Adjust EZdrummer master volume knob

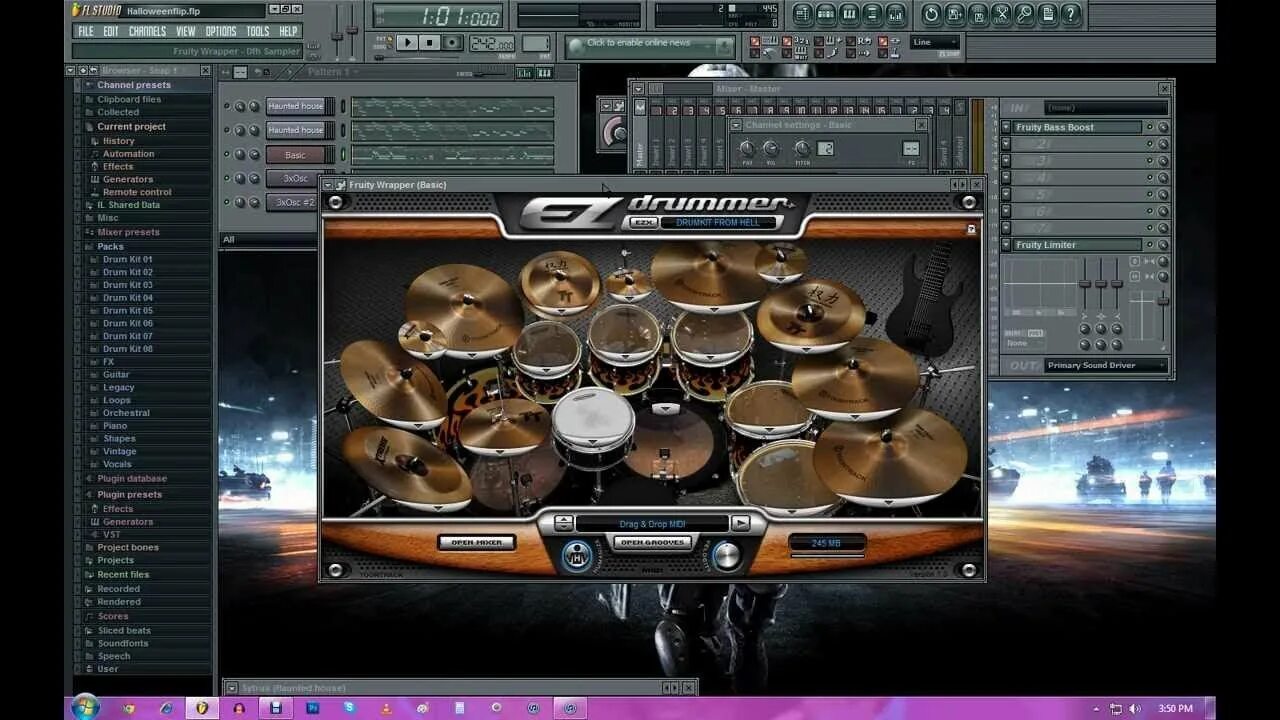pyautogui.click(x=727, y=556)
